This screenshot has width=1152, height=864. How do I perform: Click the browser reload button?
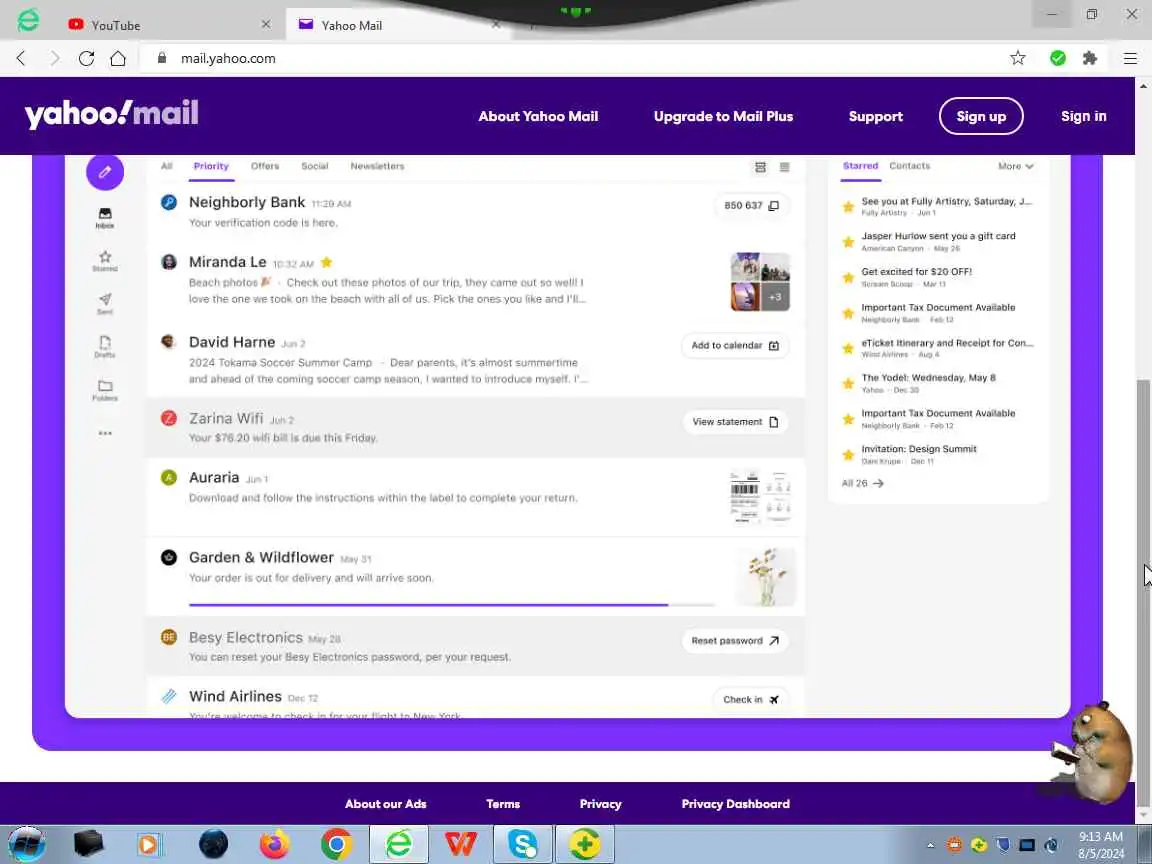86,58
